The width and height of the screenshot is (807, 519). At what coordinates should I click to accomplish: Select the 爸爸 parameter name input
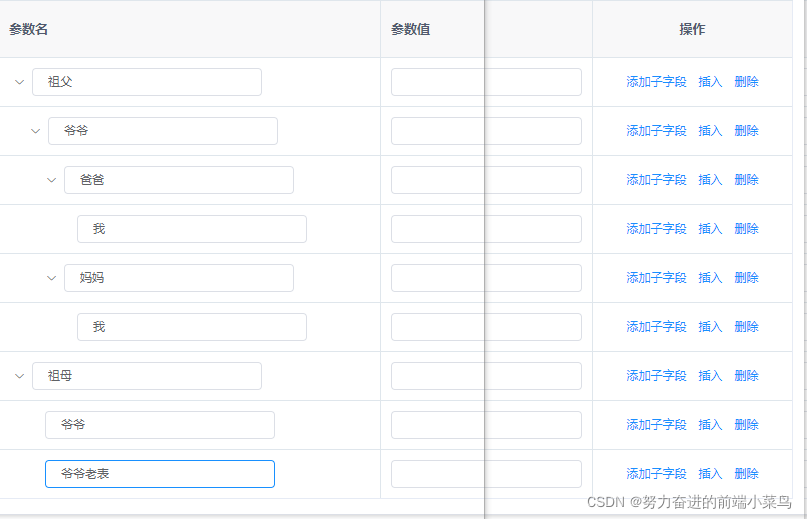point(179,180)
